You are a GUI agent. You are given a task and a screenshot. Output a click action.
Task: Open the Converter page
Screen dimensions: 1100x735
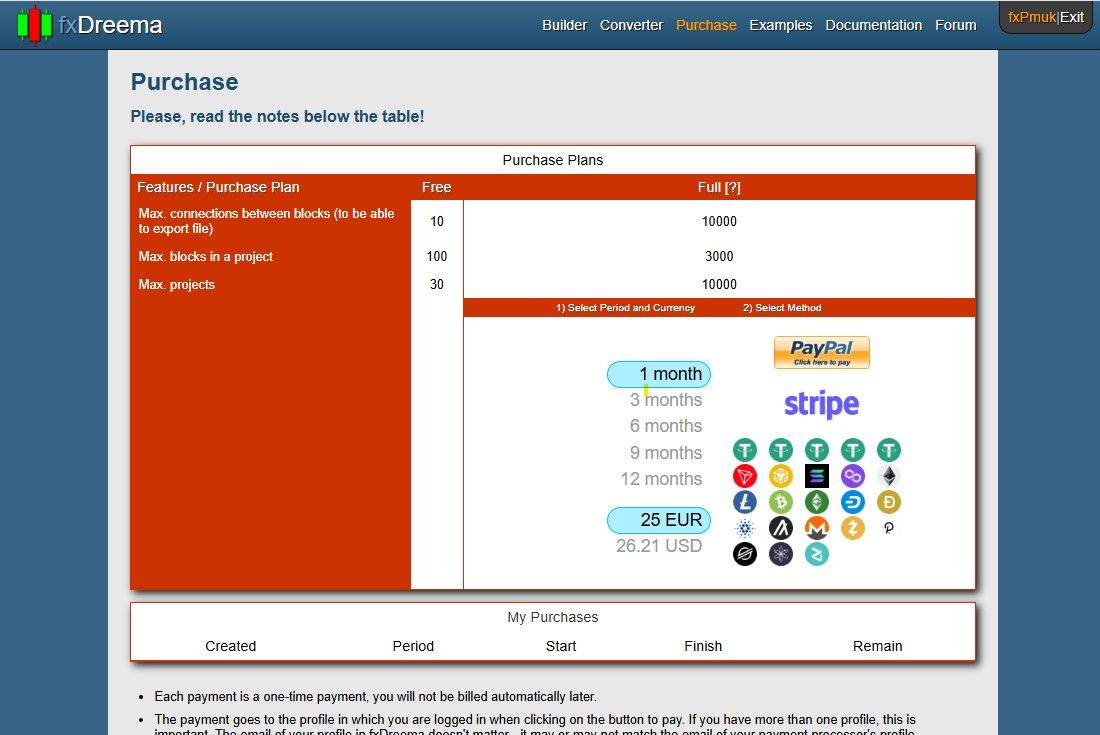(631, 25)
